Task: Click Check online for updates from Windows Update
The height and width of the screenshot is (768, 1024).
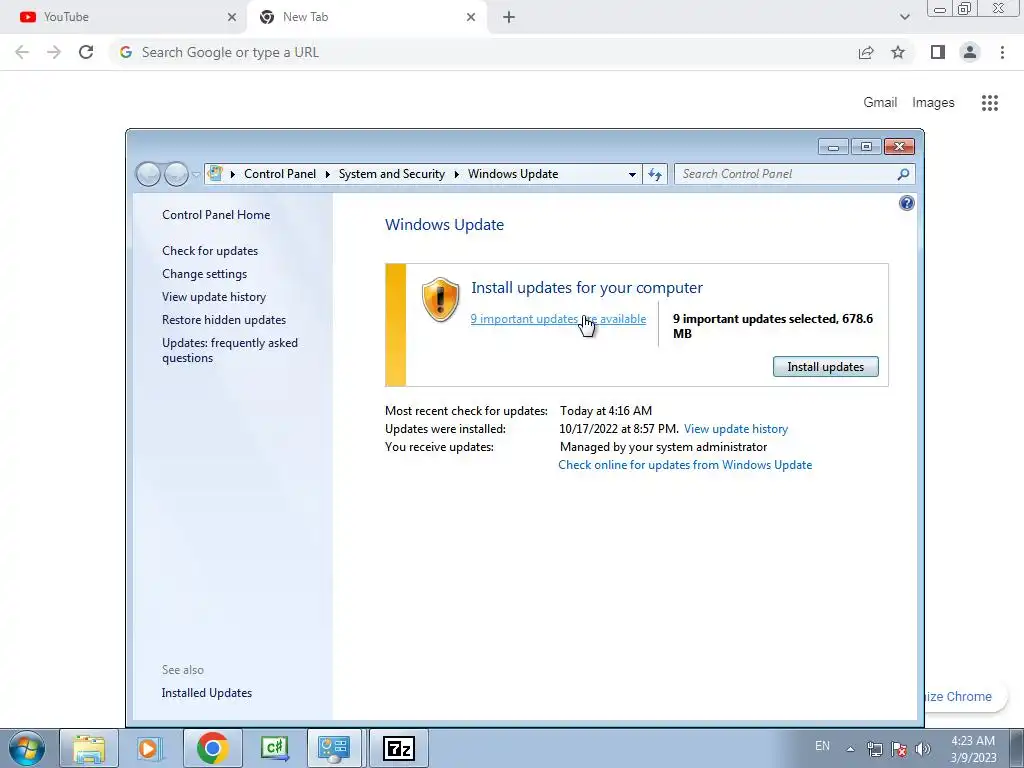Action: point(685,465)
